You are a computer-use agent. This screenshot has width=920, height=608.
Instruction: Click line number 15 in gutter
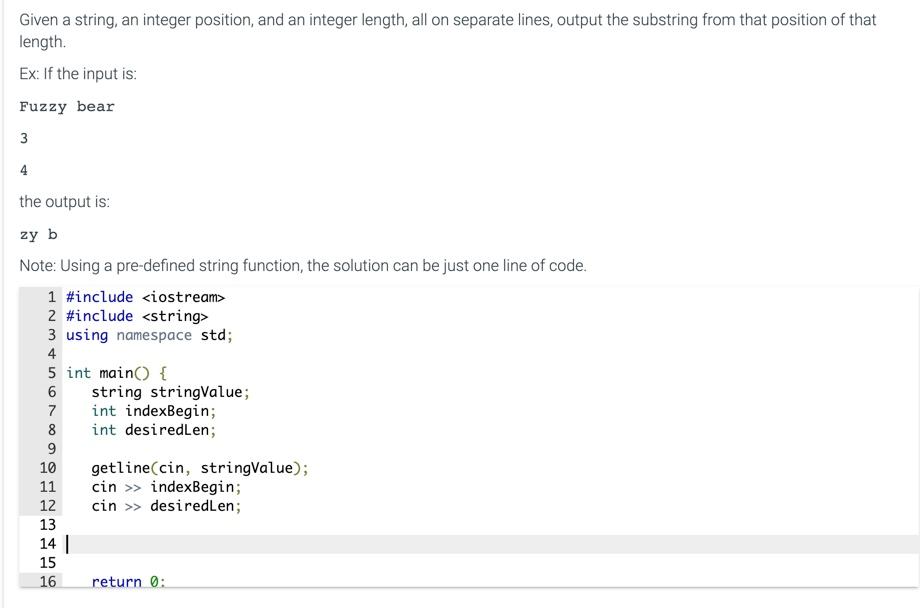click(48, 563)
